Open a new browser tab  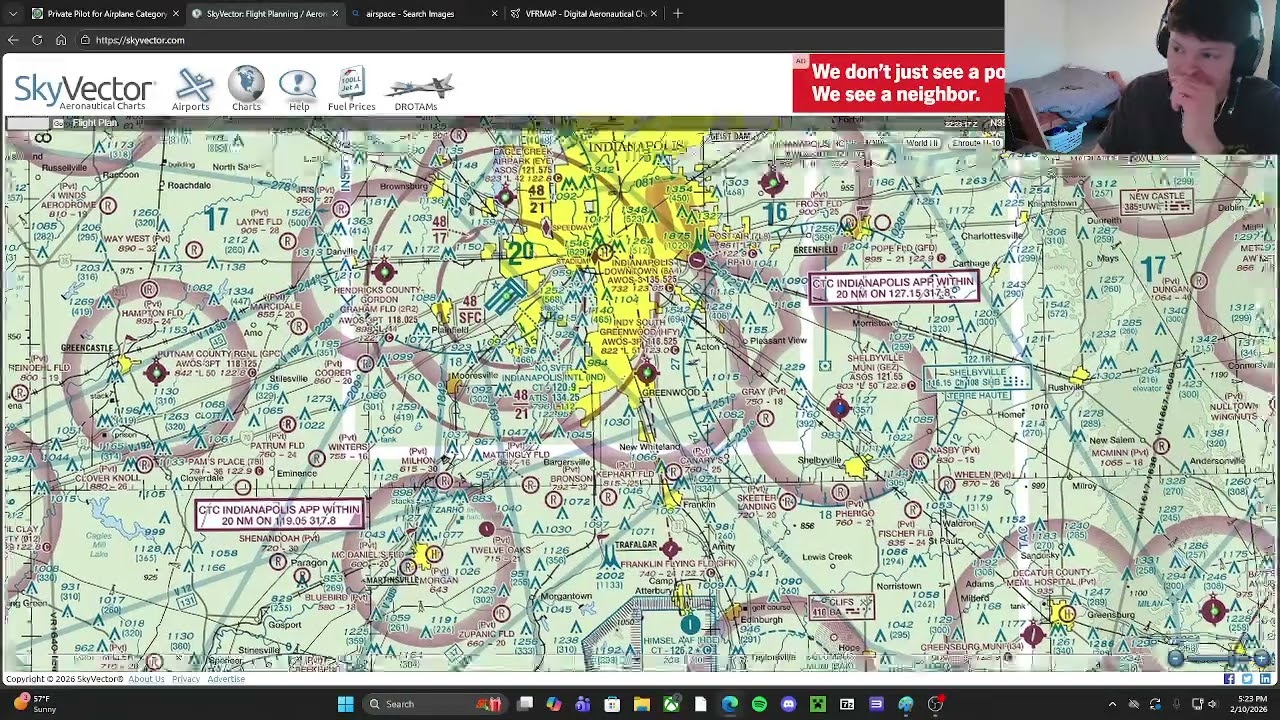(678, 13)
